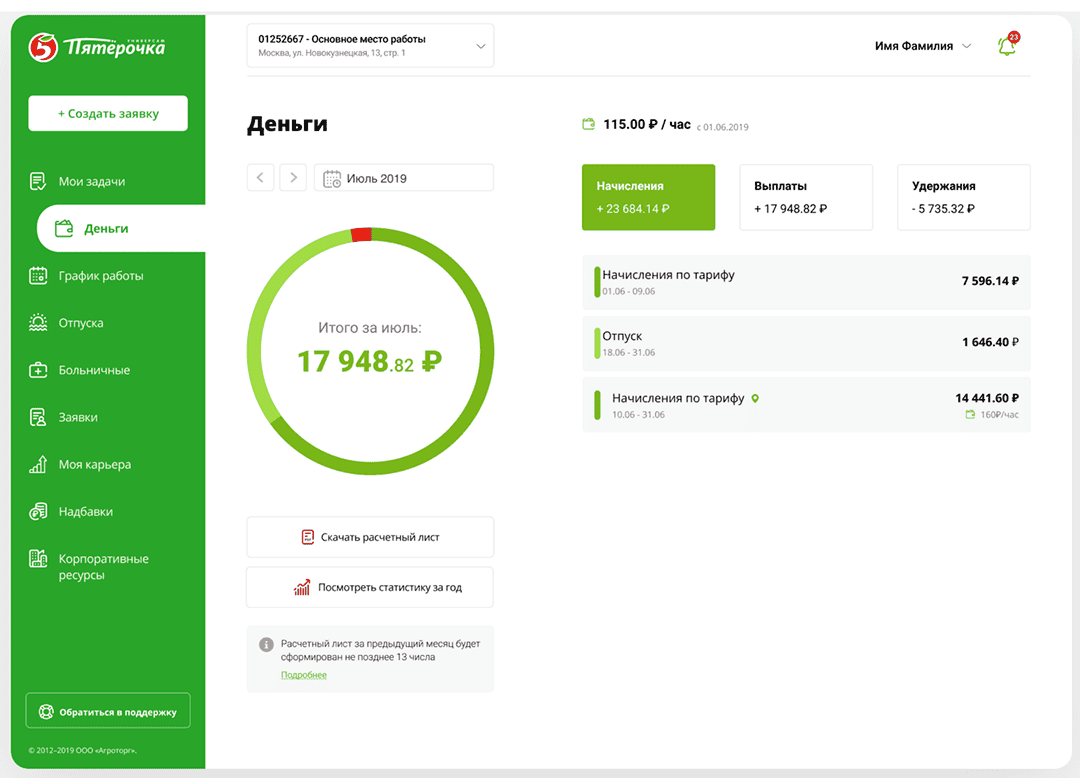Screen dimensions: 1080x778
Task: Click Скачать расчетный лист
Action: coord(370,537)
